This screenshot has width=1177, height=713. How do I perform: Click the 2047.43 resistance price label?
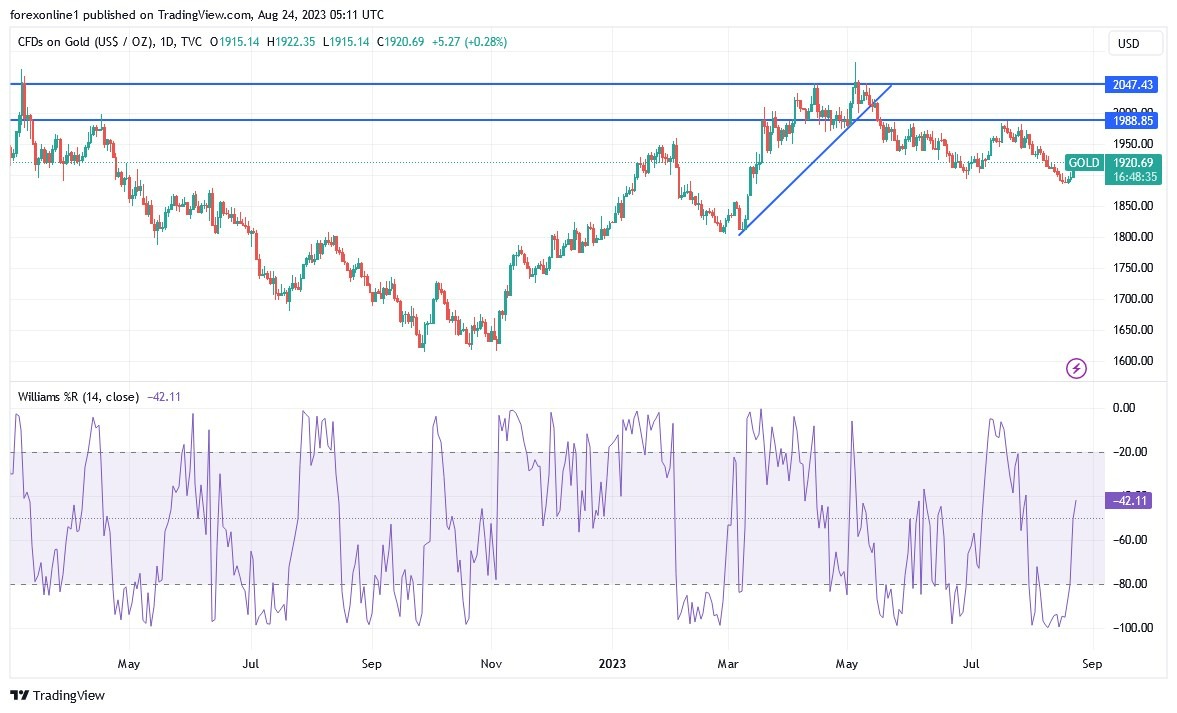coord(1134,85)
